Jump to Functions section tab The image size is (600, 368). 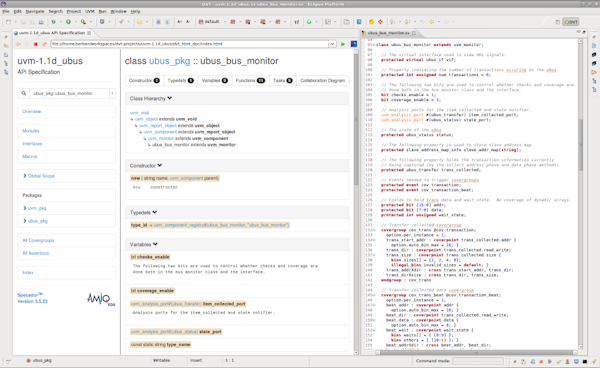pos(250,80)
